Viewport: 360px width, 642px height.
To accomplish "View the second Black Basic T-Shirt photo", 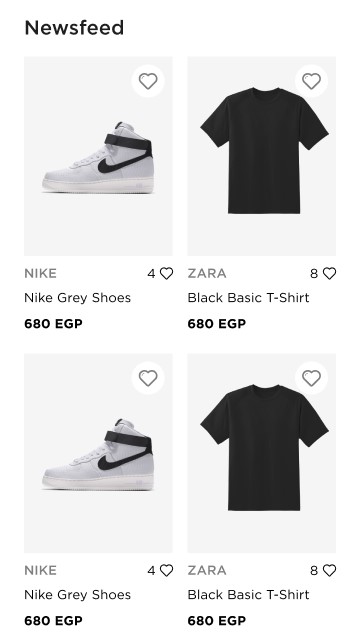I will (262, 453).
